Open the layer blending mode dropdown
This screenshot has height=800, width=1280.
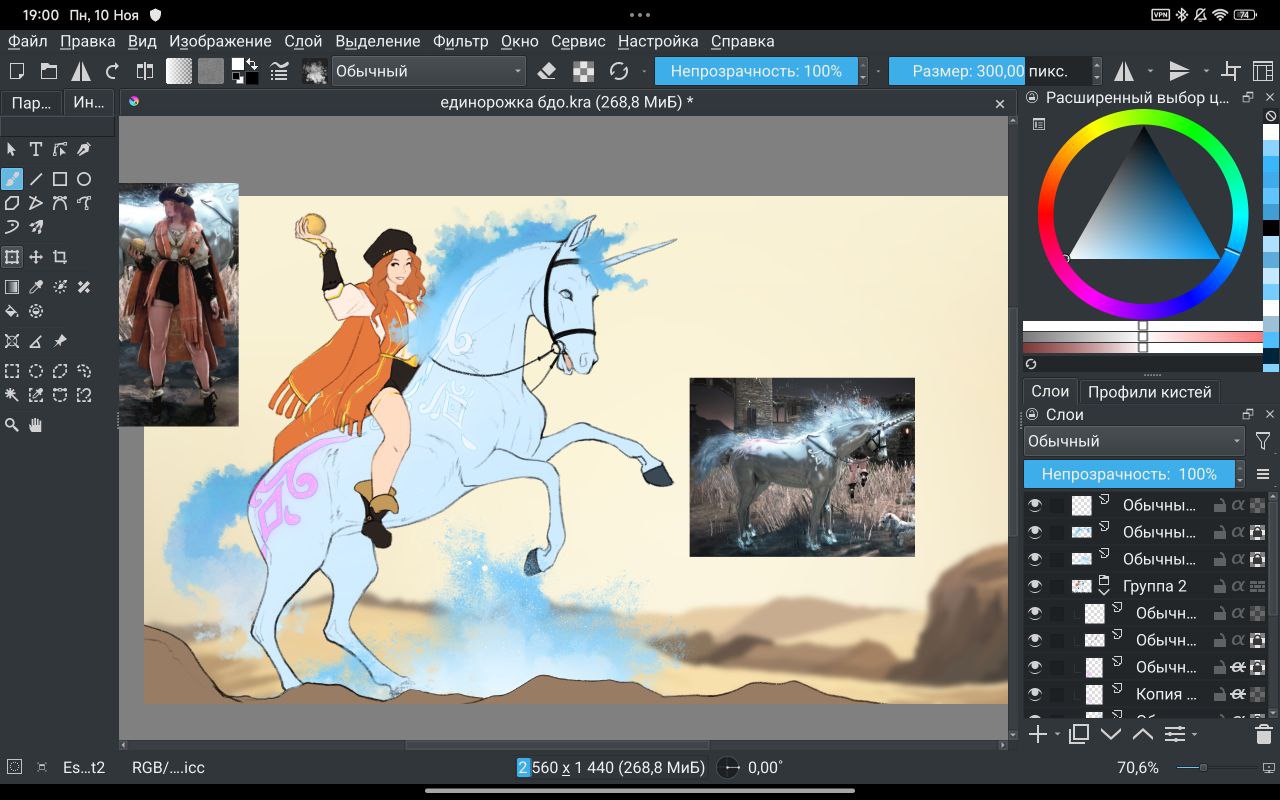(x=1133, y=441)
